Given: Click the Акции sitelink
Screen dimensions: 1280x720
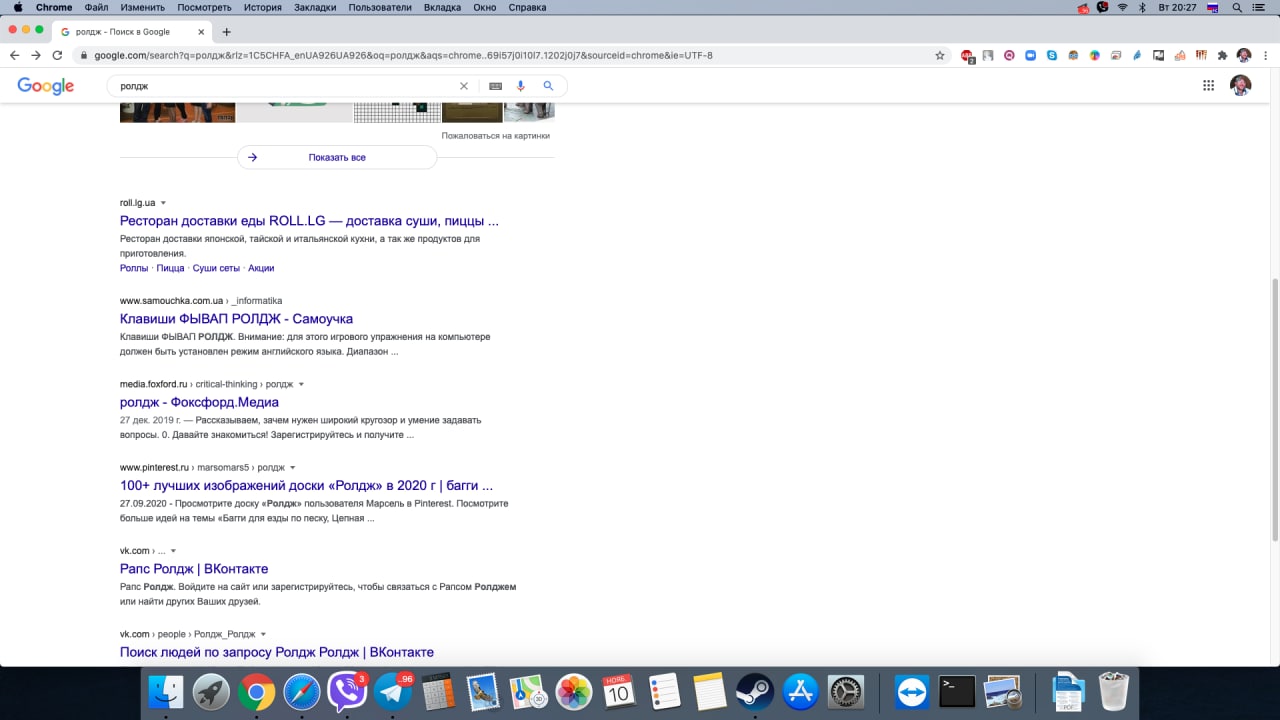Looking at the screenshot, I should coord(261,268).
